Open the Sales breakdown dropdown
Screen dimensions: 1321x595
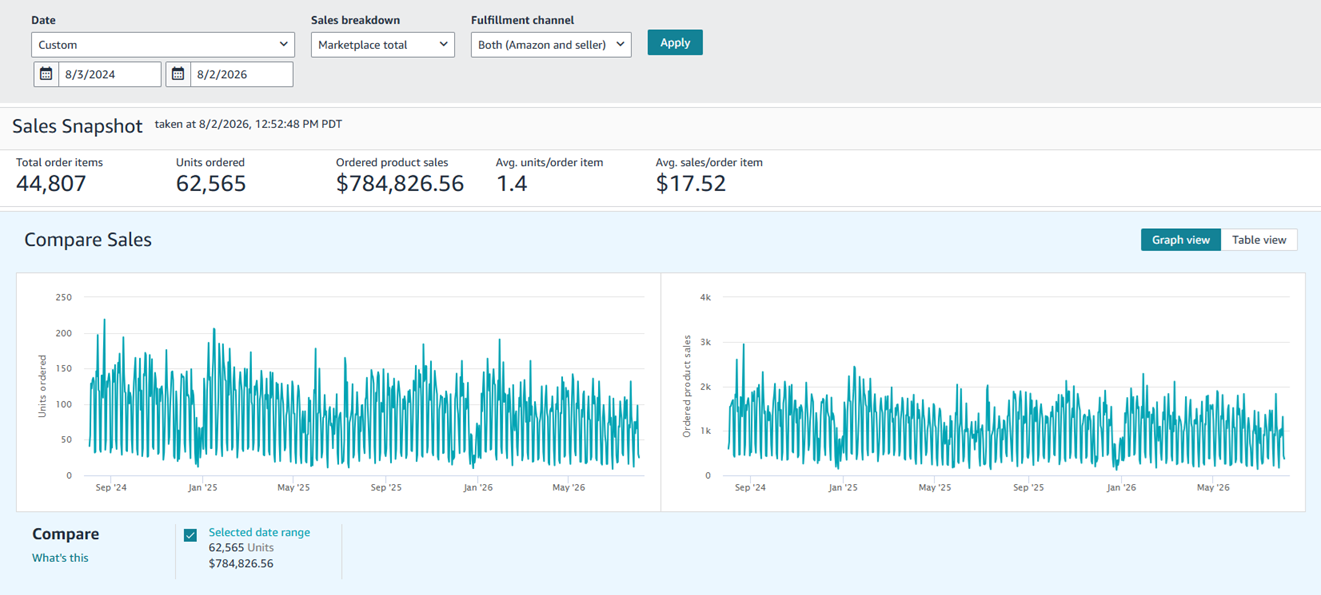point(383,44)
